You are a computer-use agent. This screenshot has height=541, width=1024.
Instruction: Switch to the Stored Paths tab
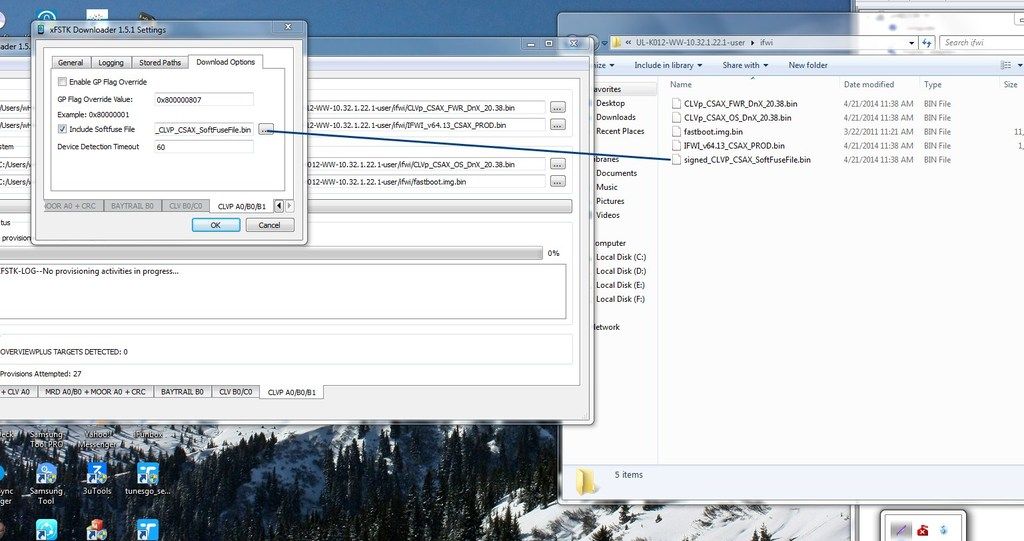(160, 63)
